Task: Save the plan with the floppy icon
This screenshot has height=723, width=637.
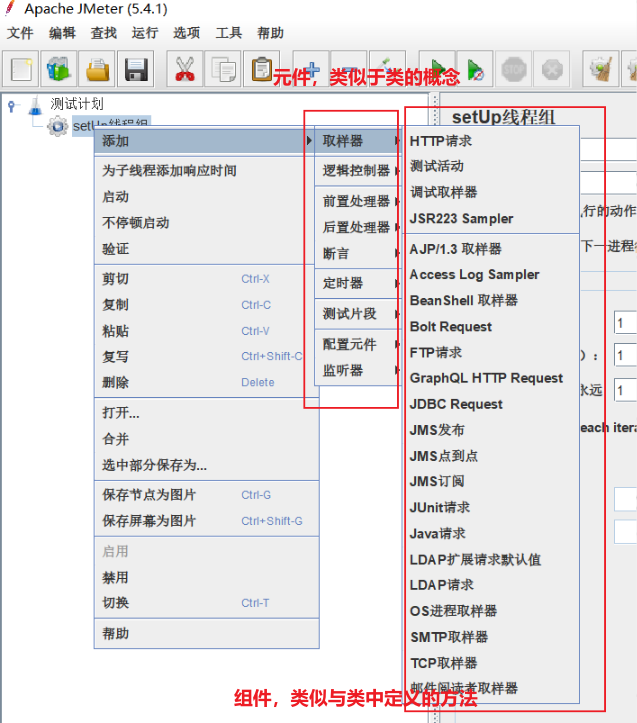Action: [x=136, y=69]
